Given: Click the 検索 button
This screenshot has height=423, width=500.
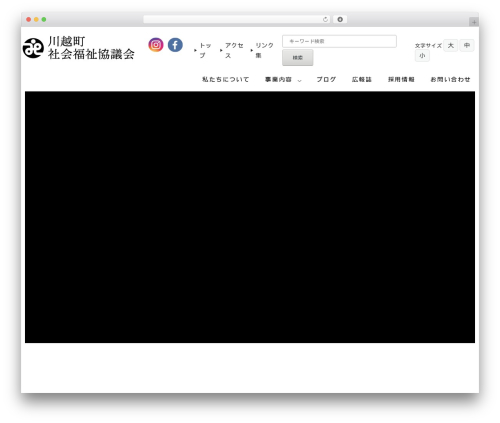Looking at the screenshot, I should coord(298,58).
